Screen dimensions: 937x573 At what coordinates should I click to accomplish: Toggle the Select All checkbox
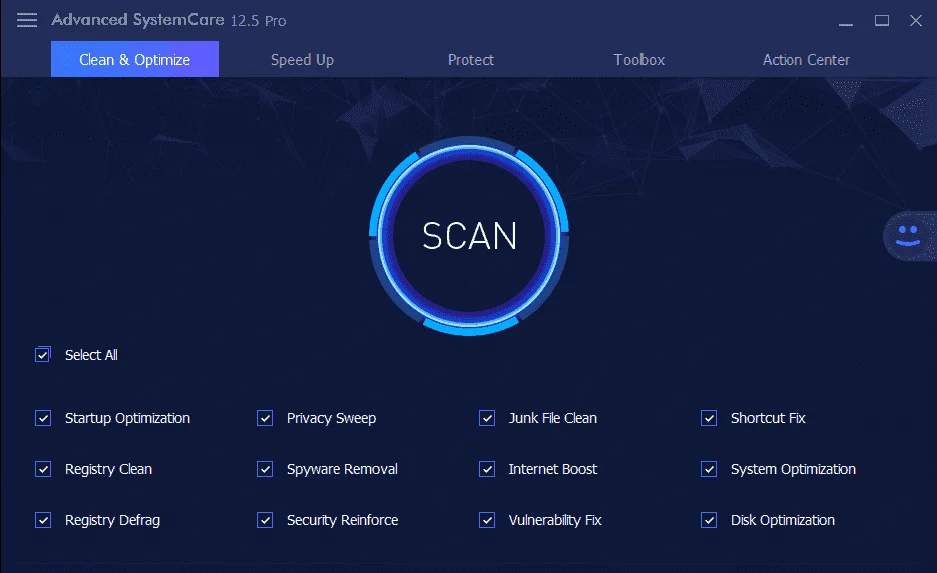[x=42, y=355]
